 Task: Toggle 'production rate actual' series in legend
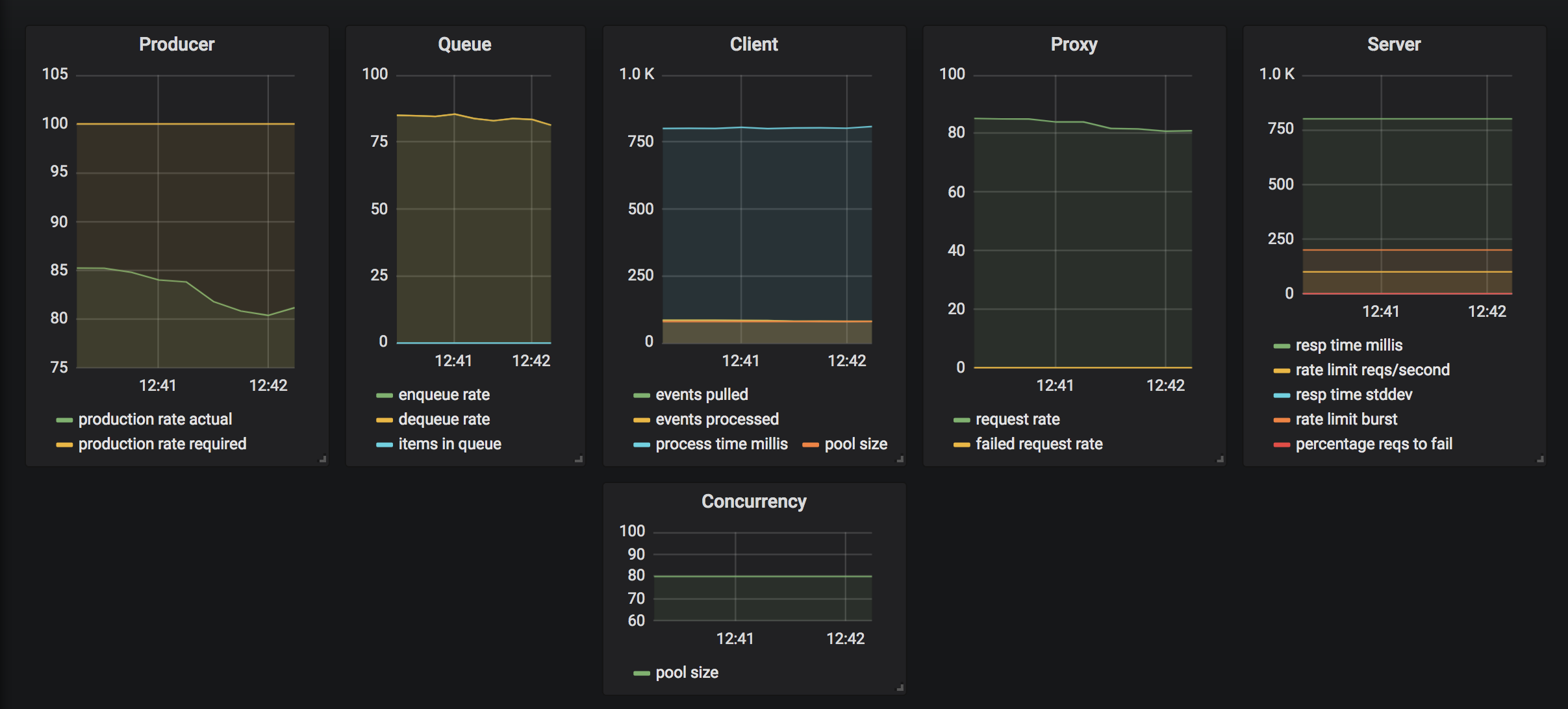[x=155, y=419]
